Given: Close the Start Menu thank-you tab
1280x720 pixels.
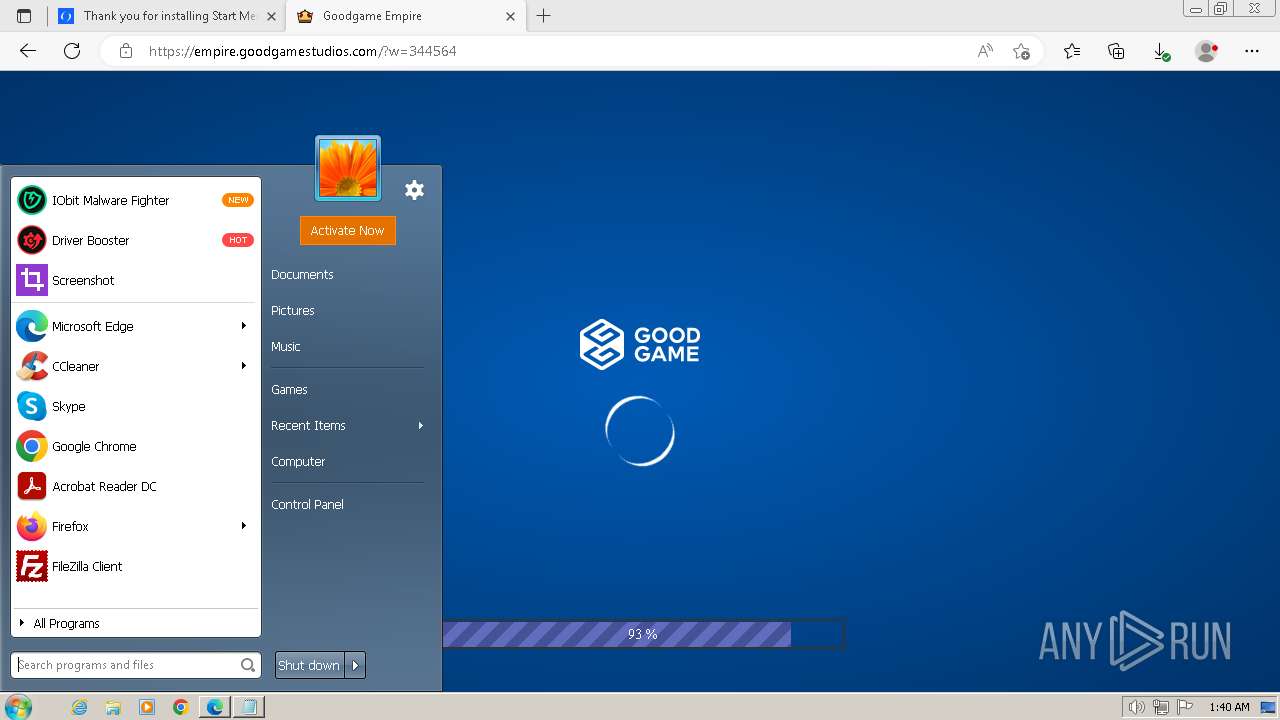Looking at the screenshot, I should coord(271,16).
